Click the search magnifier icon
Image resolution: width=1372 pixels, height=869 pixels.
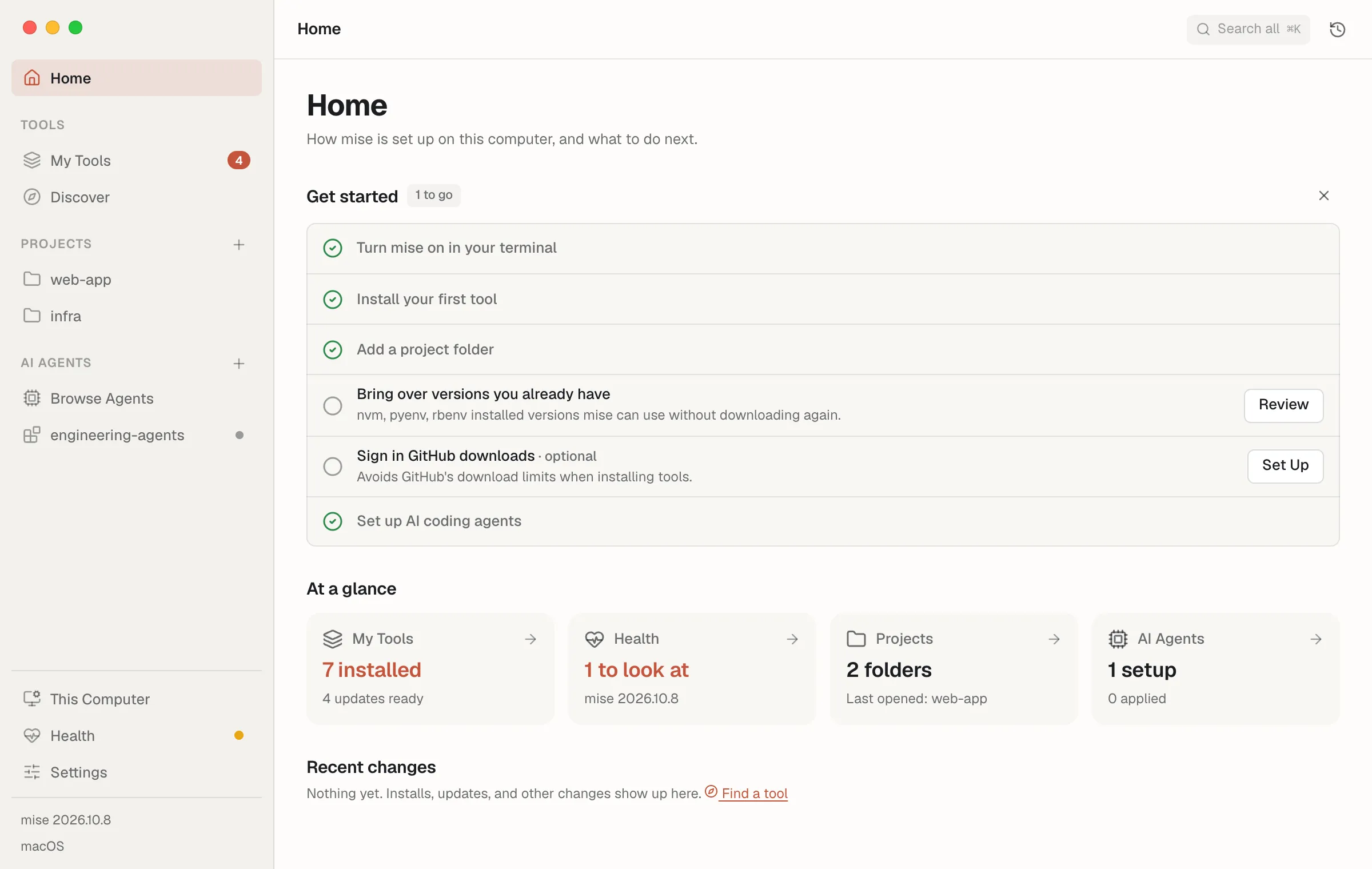pos(1203,29)
